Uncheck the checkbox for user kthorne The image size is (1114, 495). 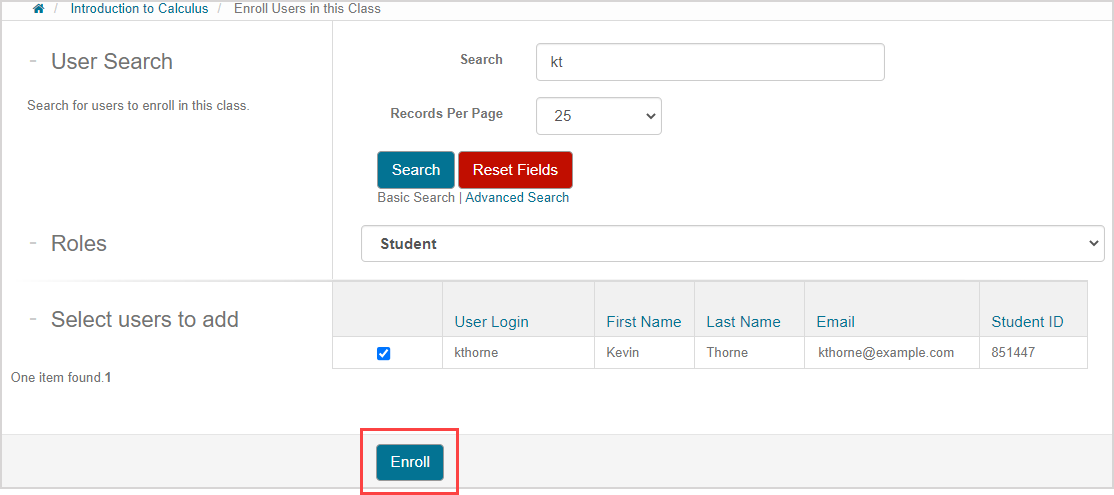(x=384, y=353)
